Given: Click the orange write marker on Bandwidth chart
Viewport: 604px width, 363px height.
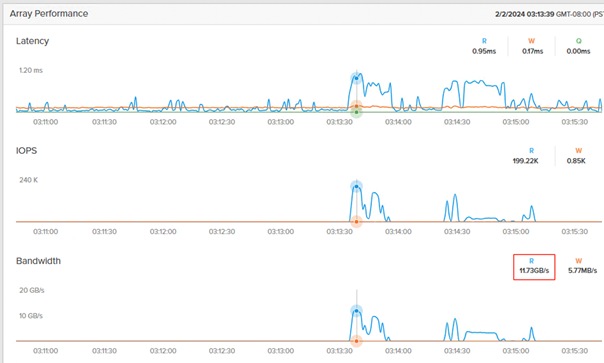Looking at the screenshot, I should pyautogui.click(x=357, y=341).
